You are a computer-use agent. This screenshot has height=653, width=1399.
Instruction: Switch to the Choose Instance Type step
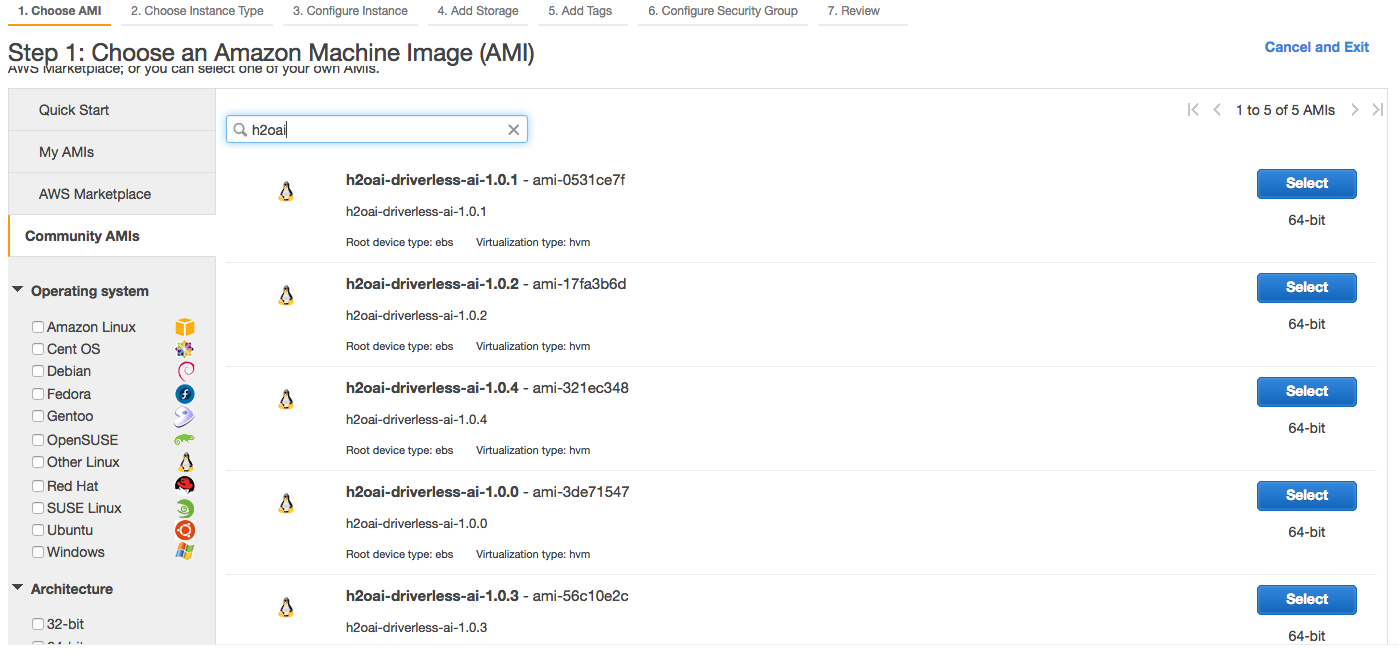coord(196,11)
